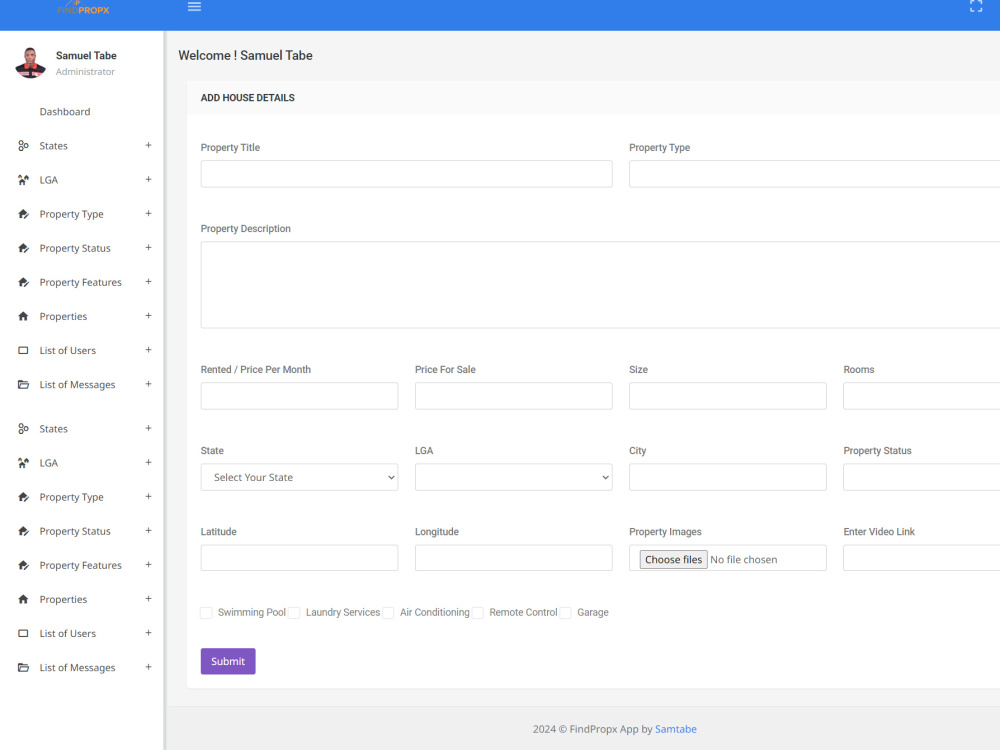Focus the City input field

(728, 477)
